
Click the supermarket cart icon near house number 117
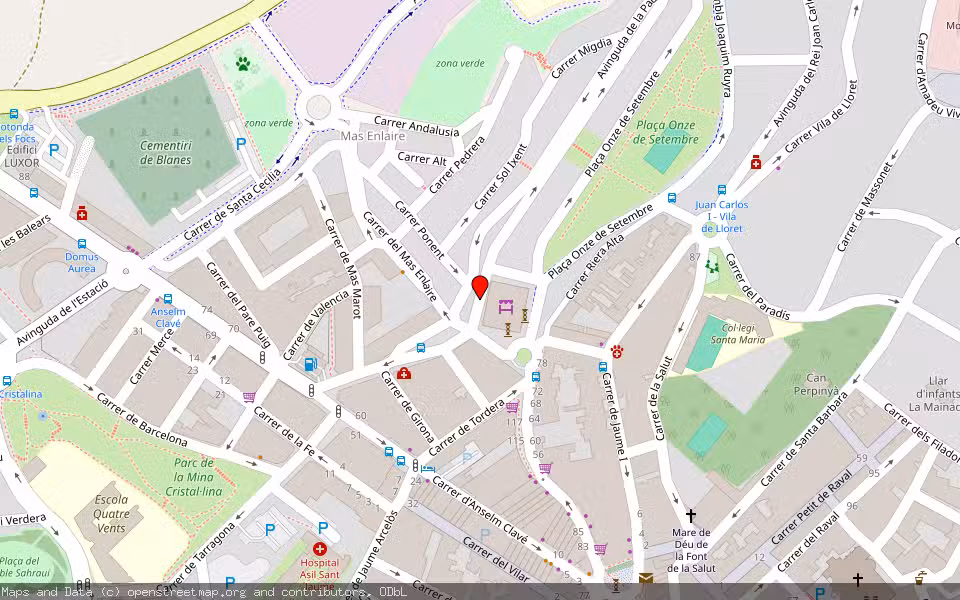512,406
